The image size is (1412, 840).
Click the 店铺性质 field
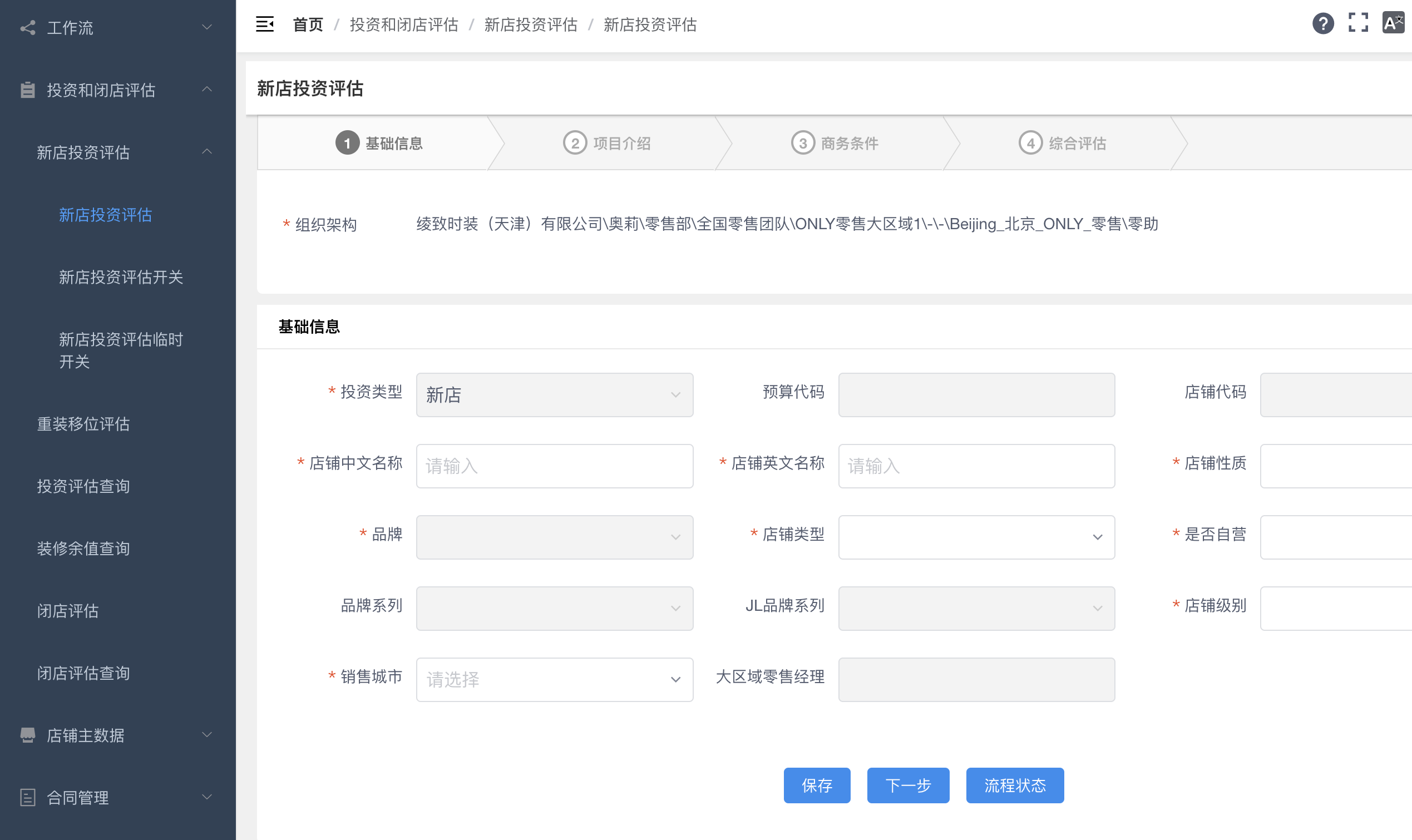pos(1336,466)
